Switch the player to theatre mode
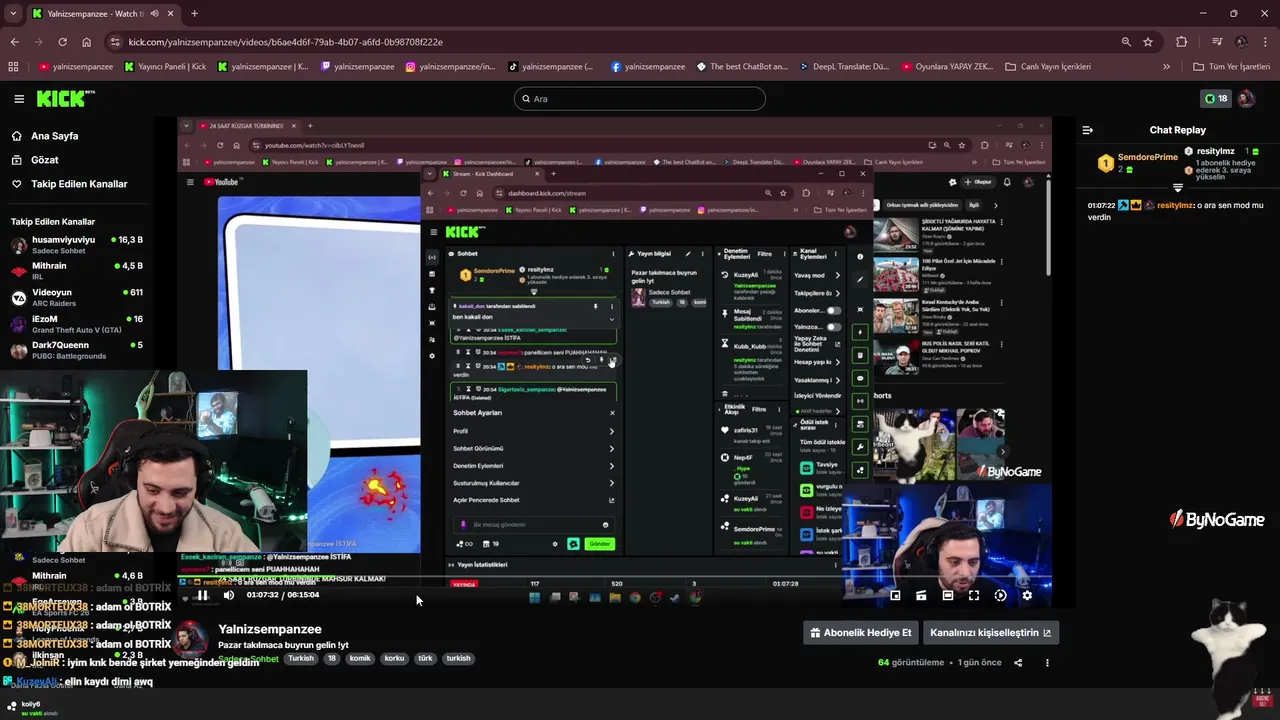 [x=947, y=595]
